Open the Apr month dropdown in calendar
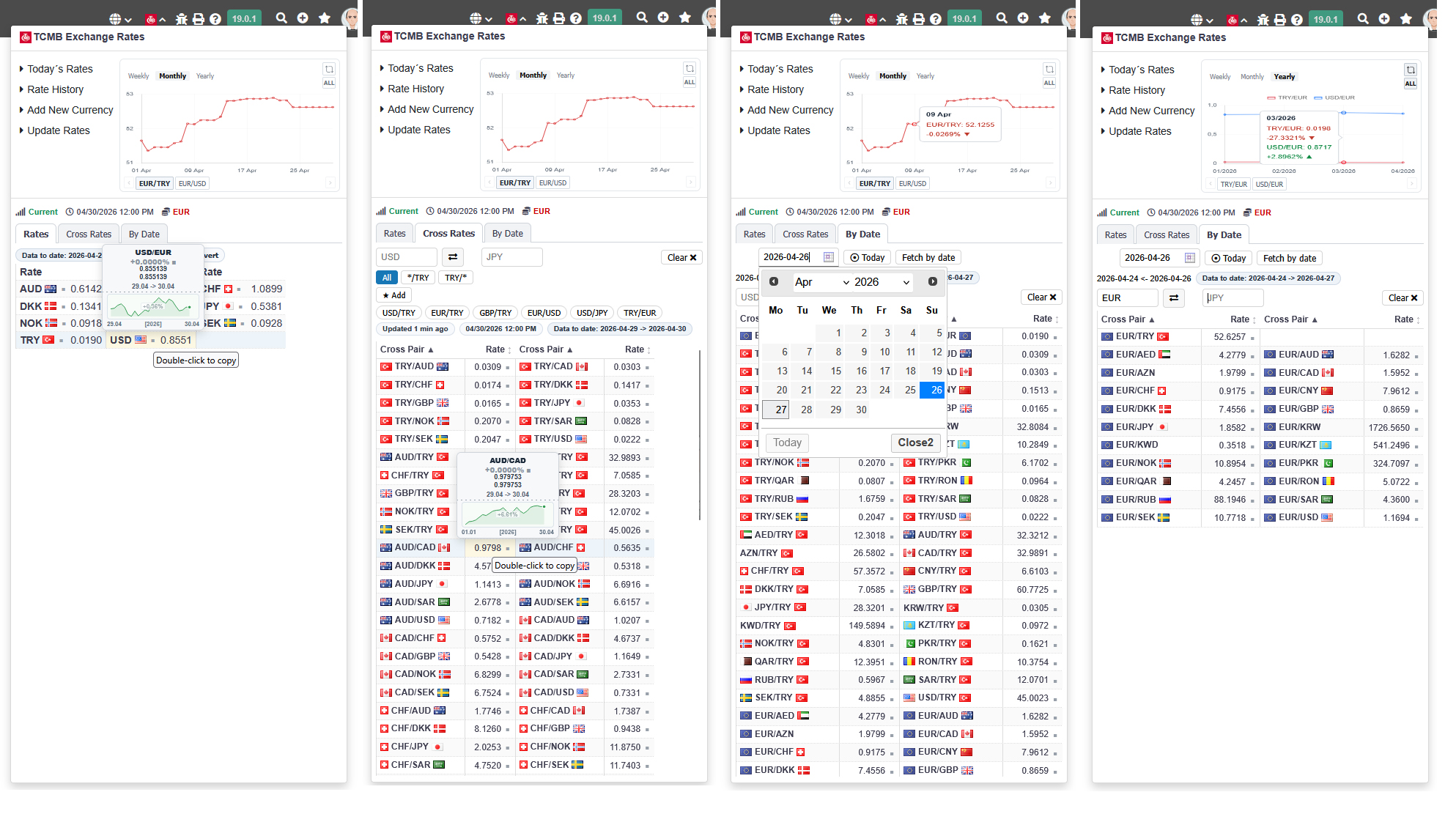1456x814 pixels. click(x=822, y=282)
